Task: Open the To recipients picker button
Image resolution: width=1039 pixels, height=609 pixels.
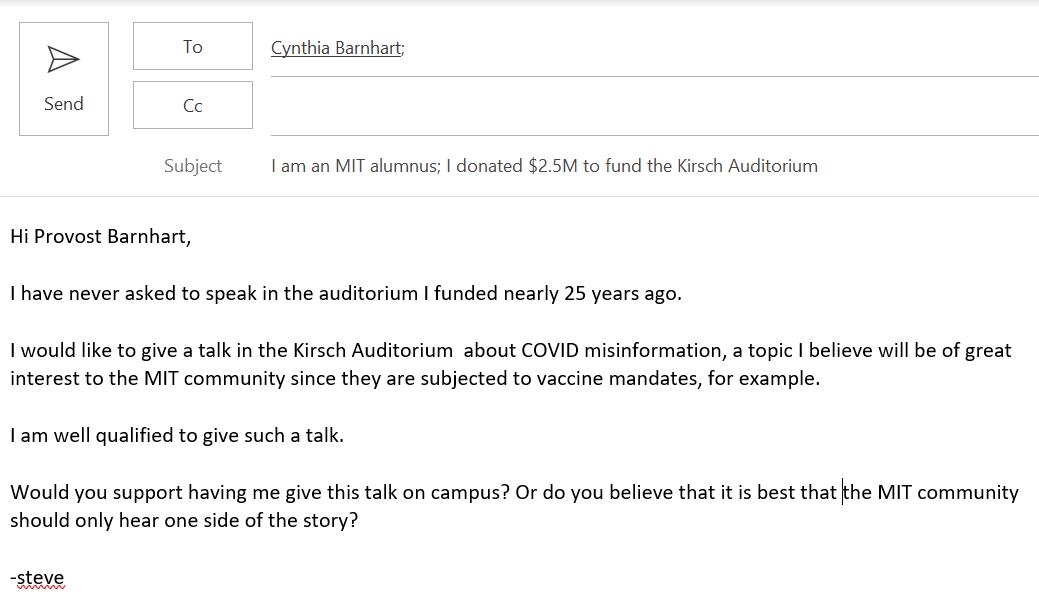Action: point(193,46)
